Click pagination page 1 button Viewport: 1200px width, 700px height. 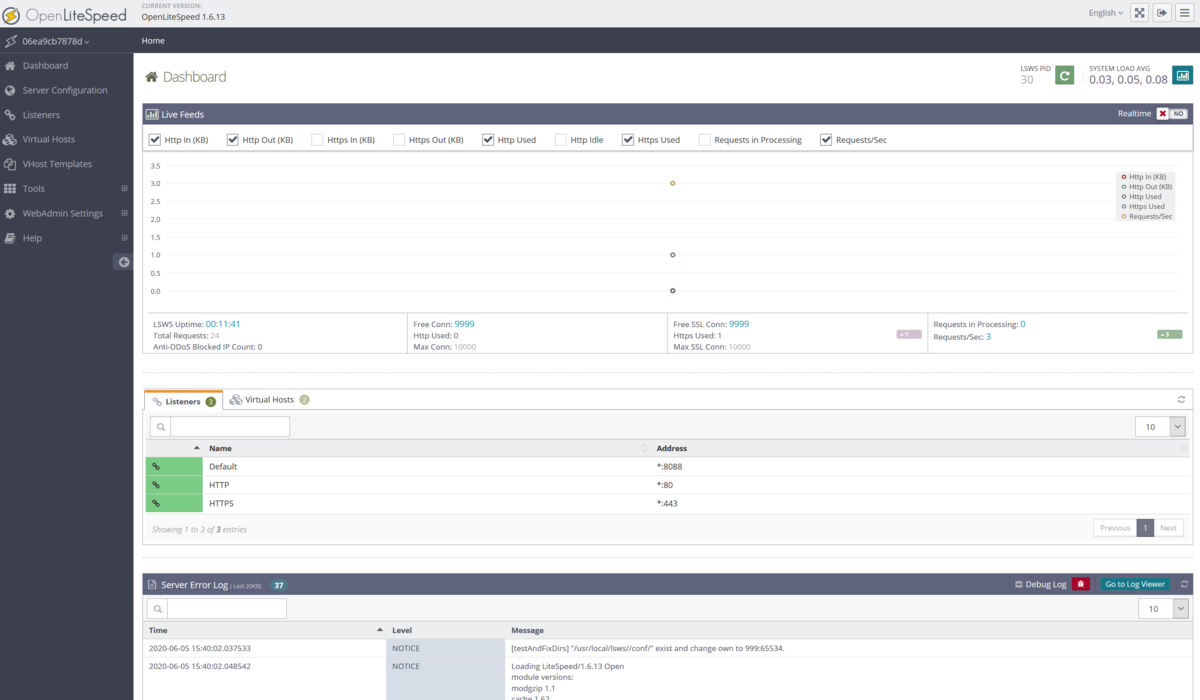[1145, 528]
